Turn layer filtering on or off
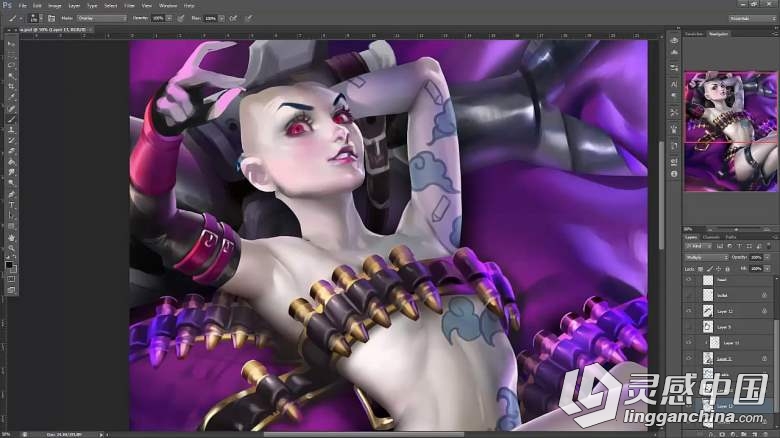This screenshot has width=780, height=438. 770,246
